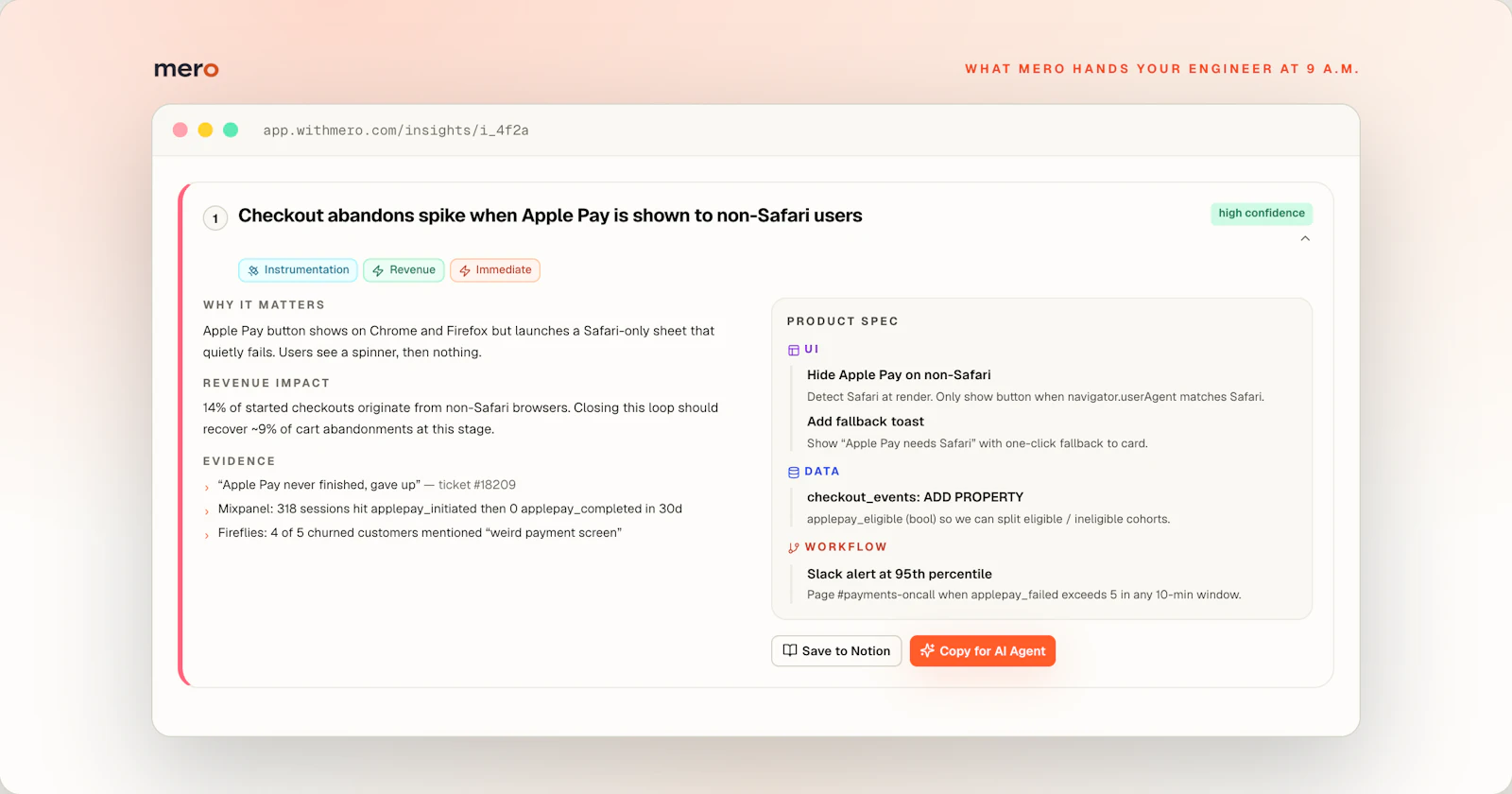Click the WHY IT MATTERS heading
This screenshot has width=1512, height=794.
tap(264, 305)
